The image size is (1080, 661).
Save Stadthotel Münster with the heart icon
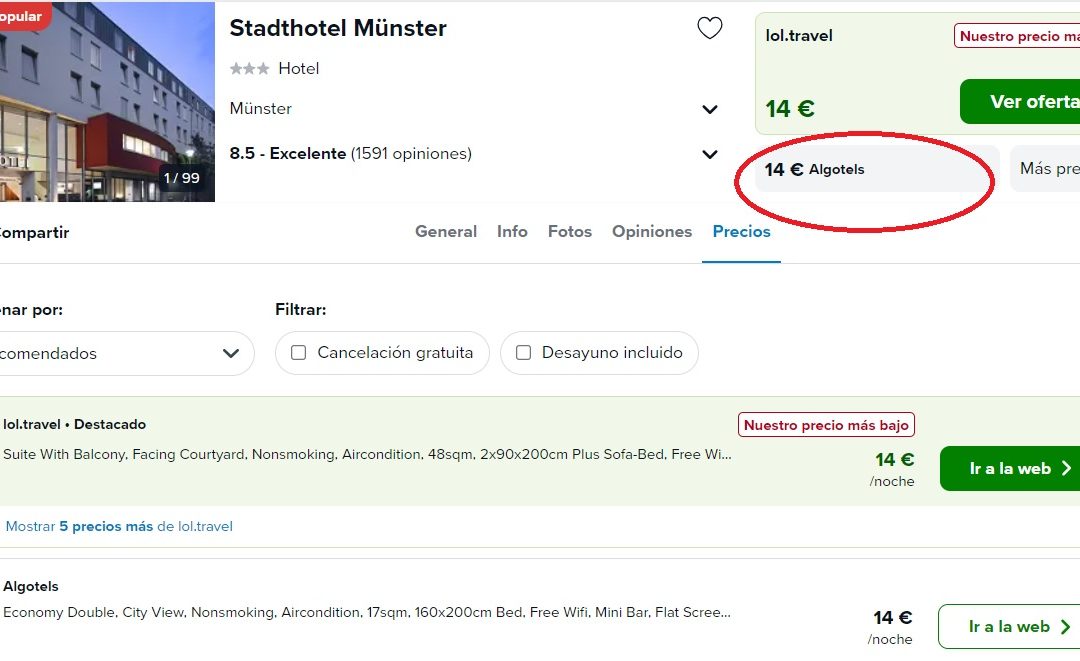709,28
